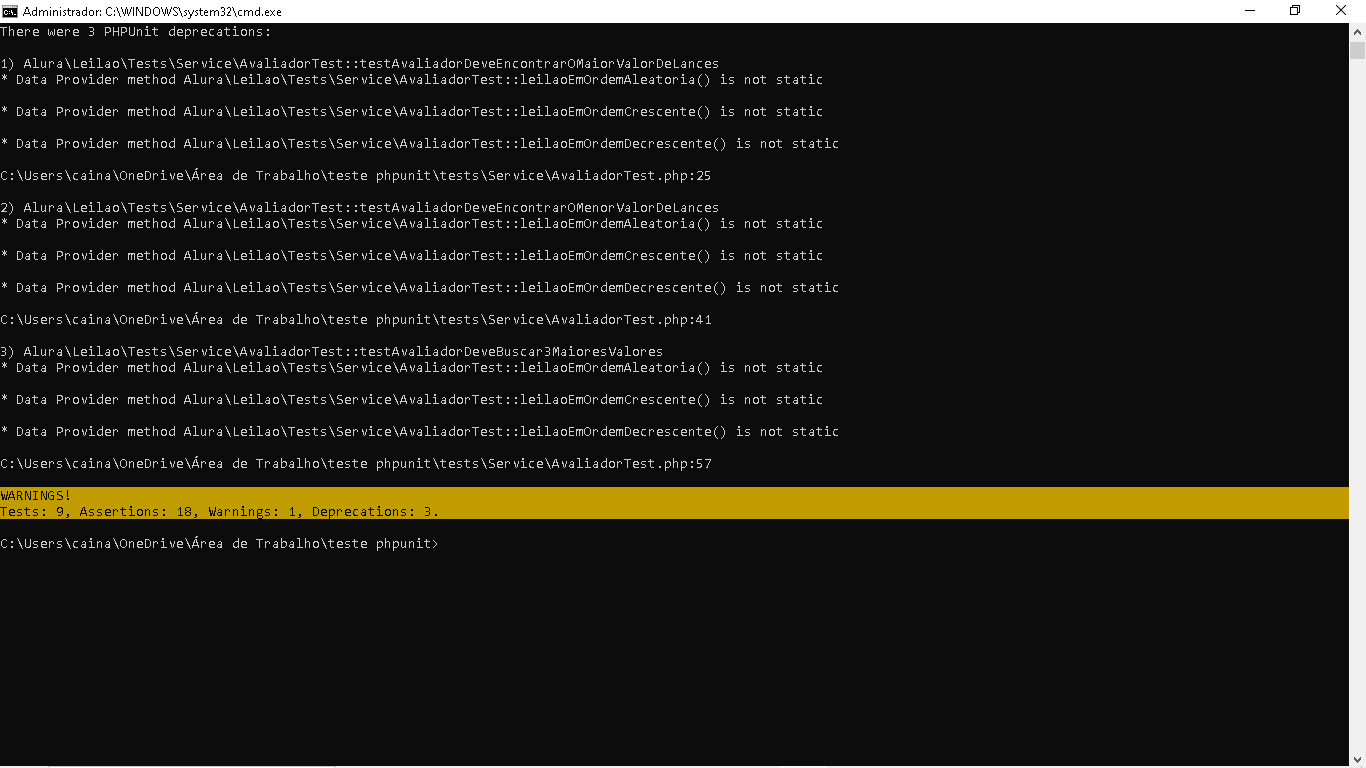Click leilaoEmOrdemCrescente() line under deprecation 1)

tap(412, 111)
